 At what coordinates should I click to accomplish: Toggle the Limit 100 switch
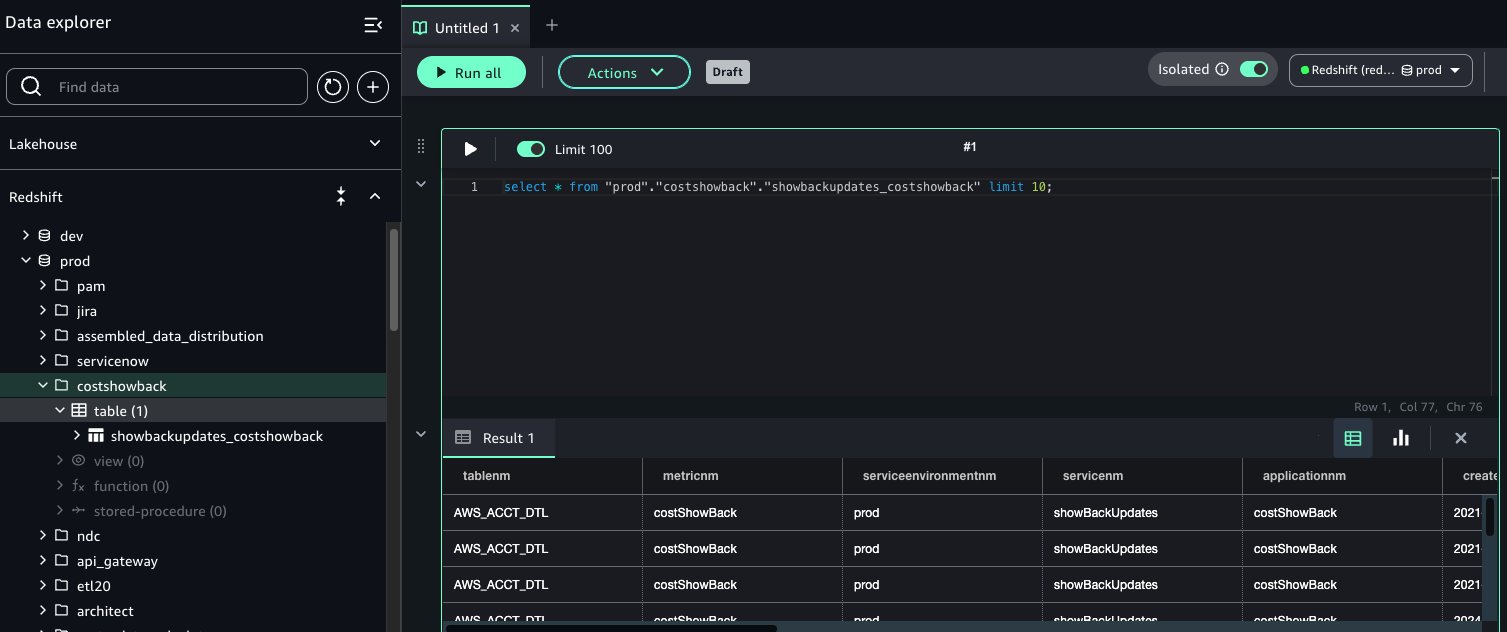(531, 149)
